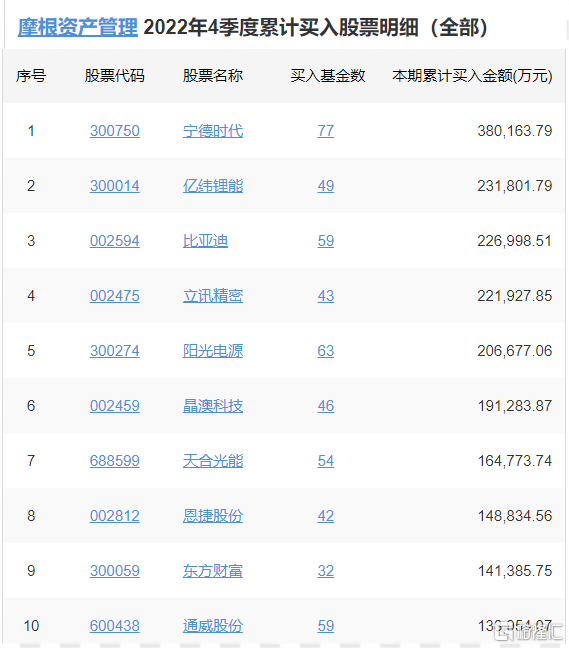Screen dimensions: 569x648
Task: Open the 摩根资产管理 title link
Action: pyautogui.click(x=78, y=27)
